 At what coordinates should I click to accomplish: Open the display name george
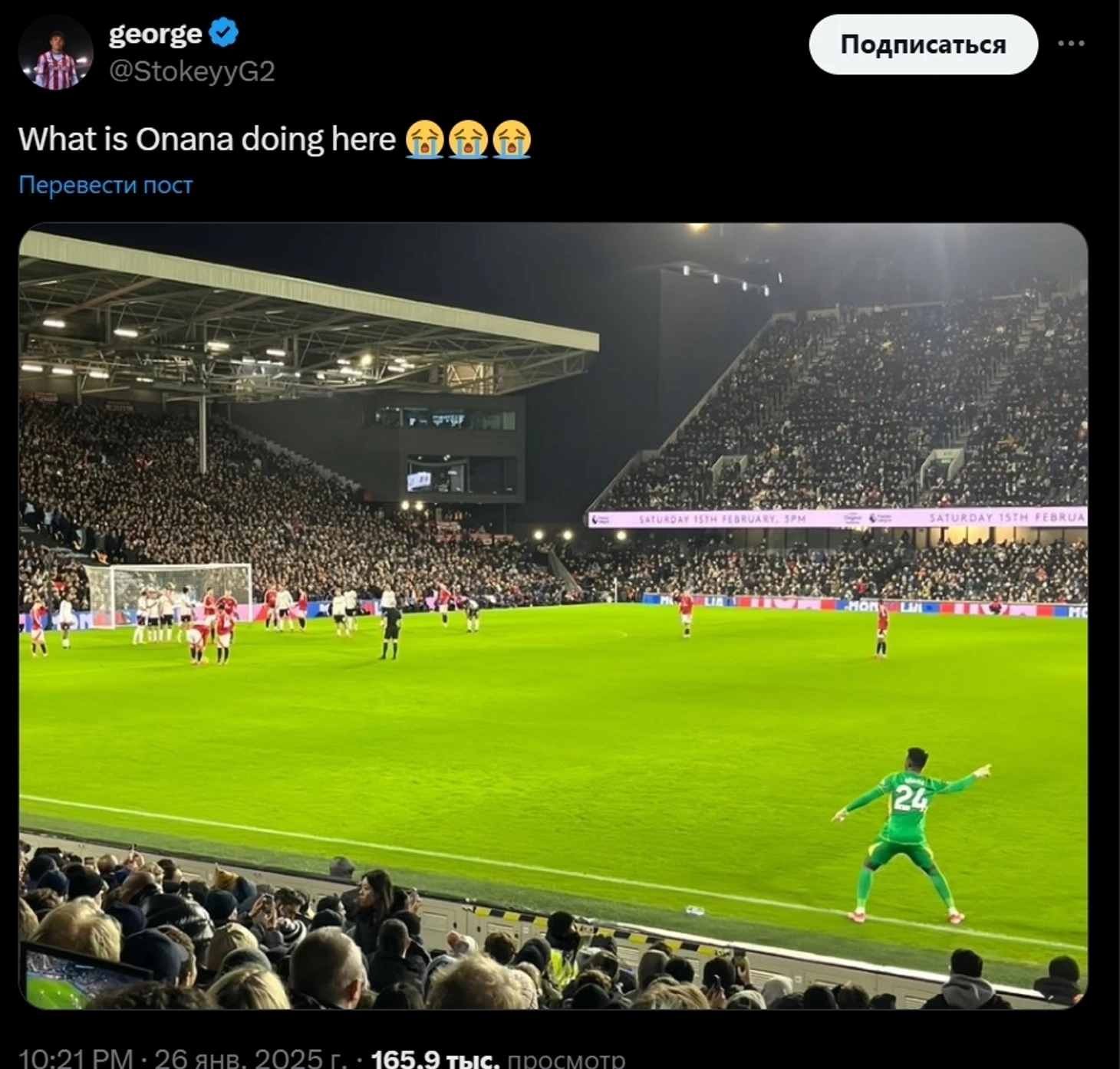(156, 33)
